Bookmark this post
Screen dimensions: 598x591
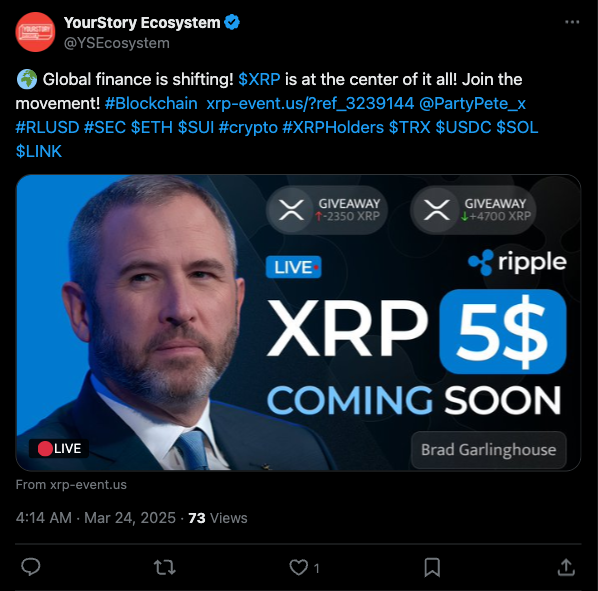click(432, 567)
